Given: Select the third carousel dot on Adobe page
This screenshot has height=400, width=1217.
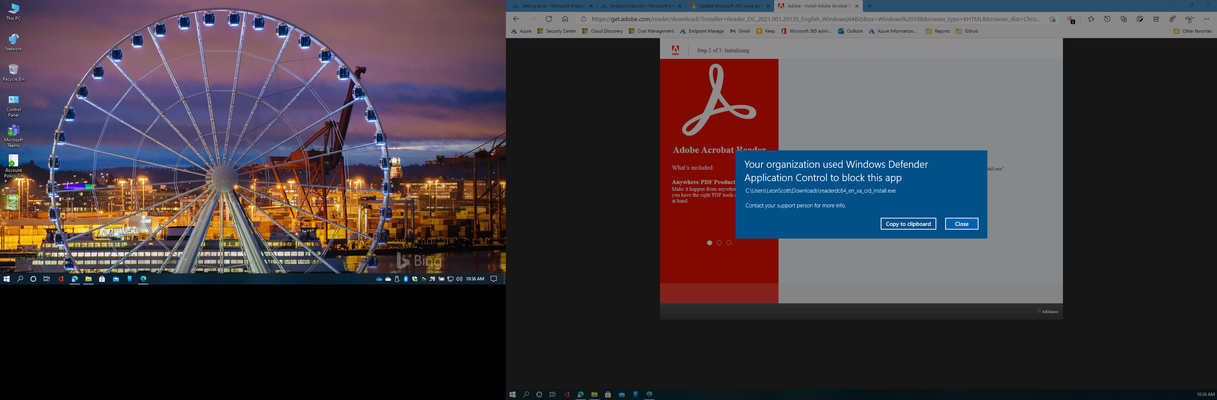Looking at the screenshot, I should click(728, 243).
